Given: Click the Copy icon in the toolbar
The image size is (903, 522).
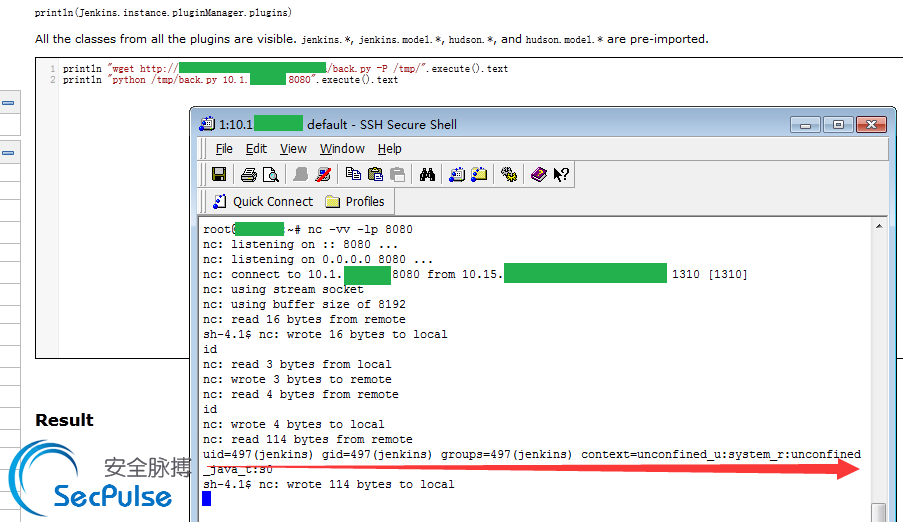Looking at the screenshot, I should coord(353,174).
